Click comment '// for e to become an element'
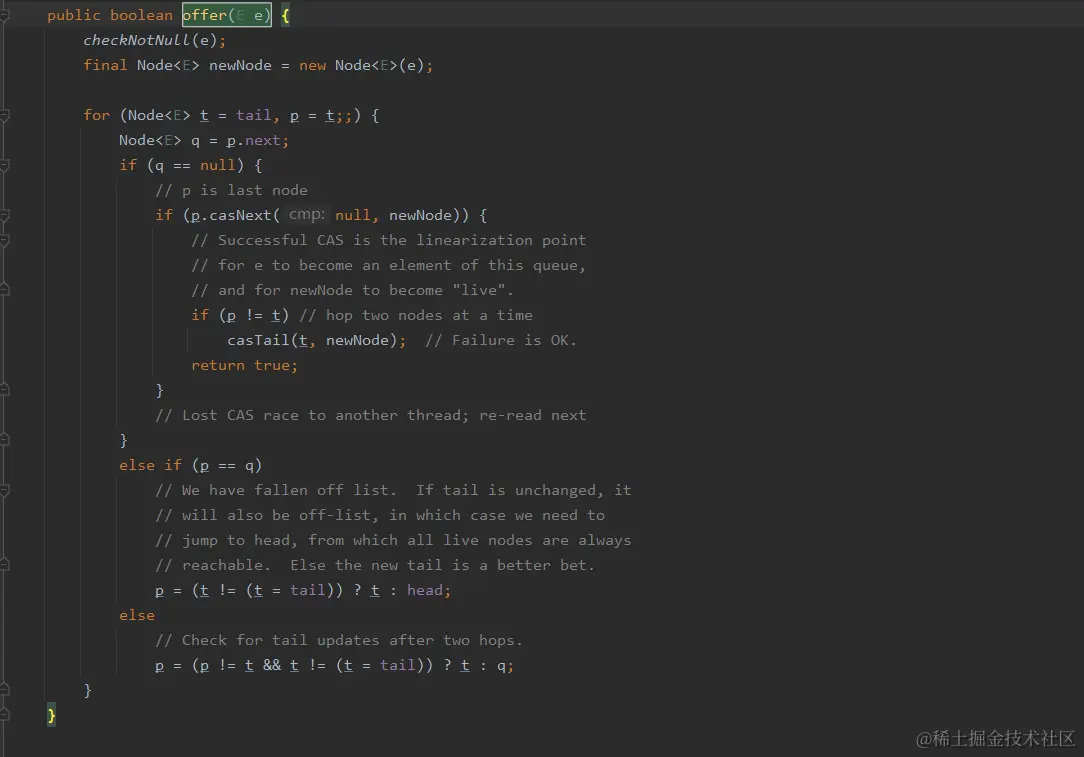Image resolution: width=1084 pixels, height=757 pixels. (x=389, y=265)
